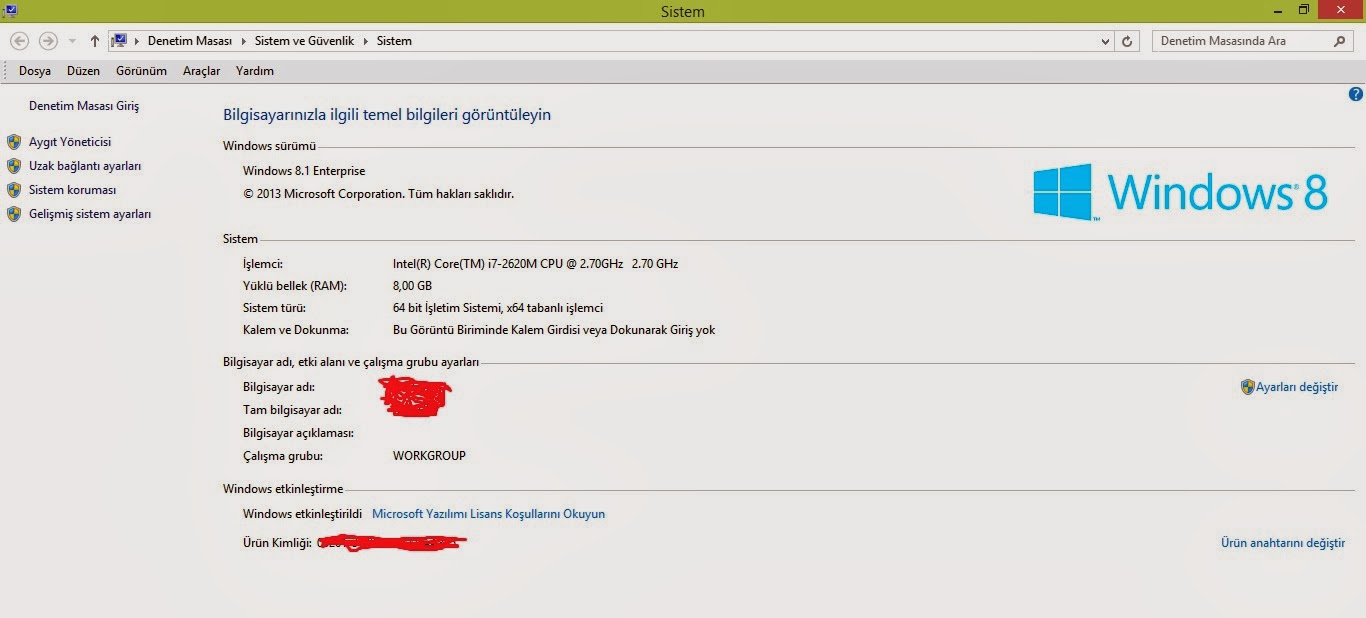
Task: Open the Düzen menu
Action: coord(84,71)
